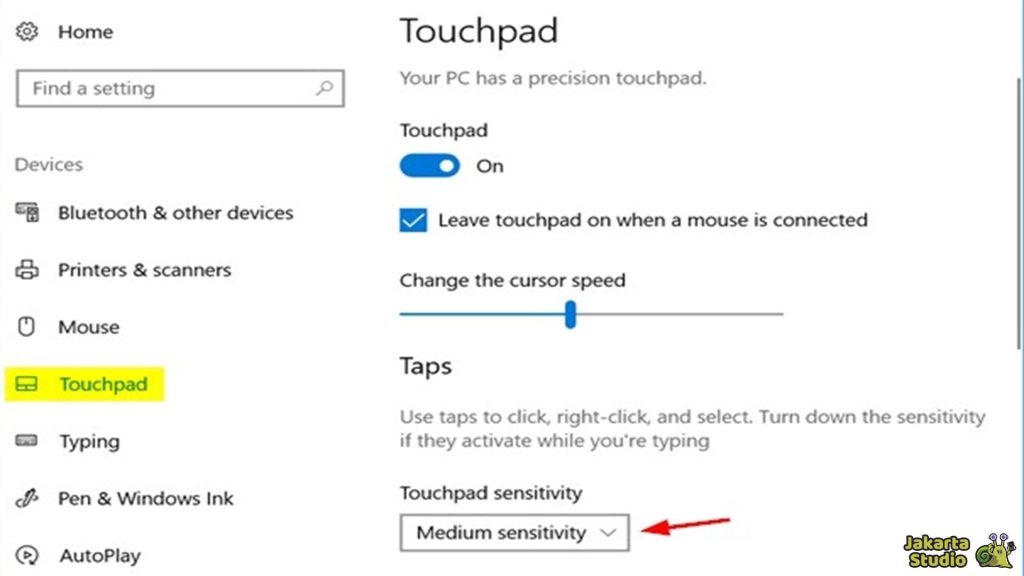Expand the Medium sensitivity selector
The height and width of the screenshot is (576, 1024).
pos(513,532)
